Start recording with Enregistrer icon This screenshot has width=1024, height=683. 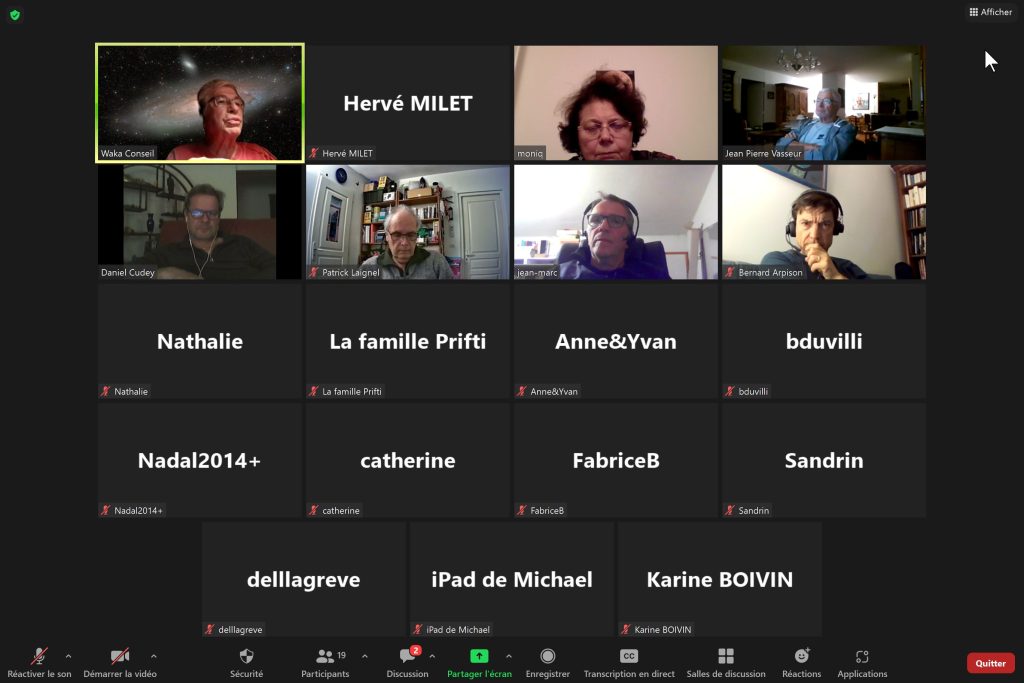coord(547,656)
